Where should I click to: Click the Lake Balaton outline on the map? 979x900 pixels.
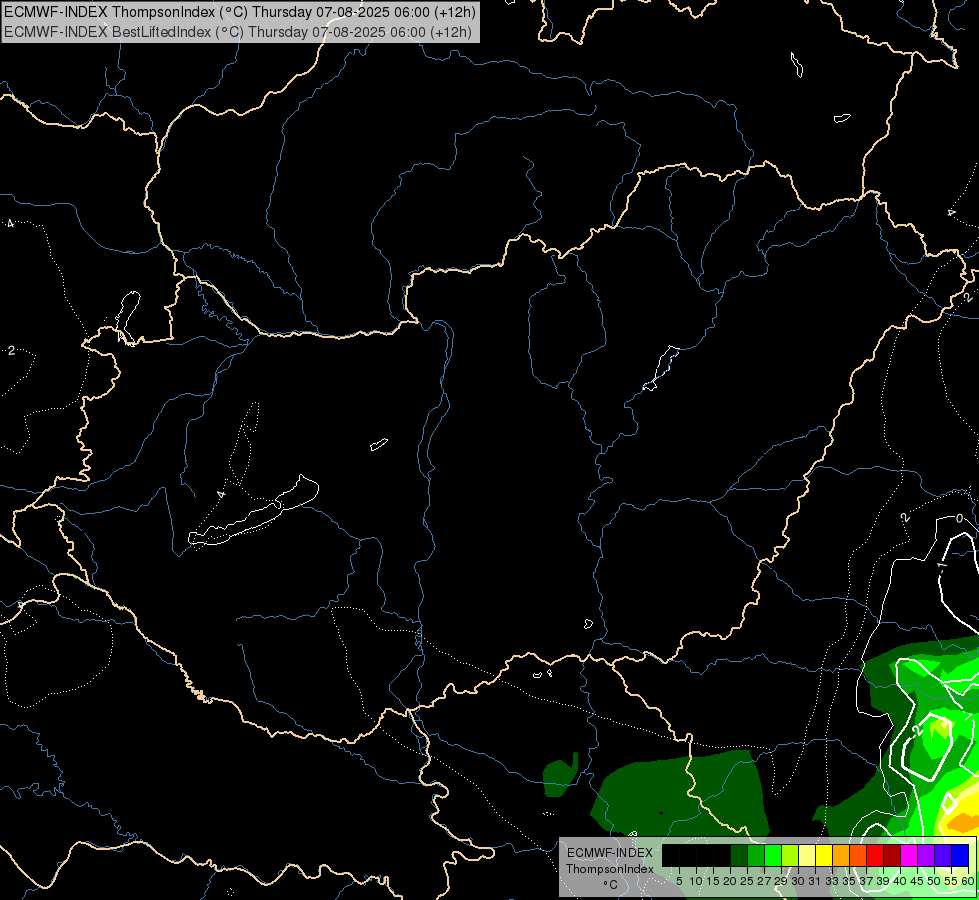pos(253,512)
